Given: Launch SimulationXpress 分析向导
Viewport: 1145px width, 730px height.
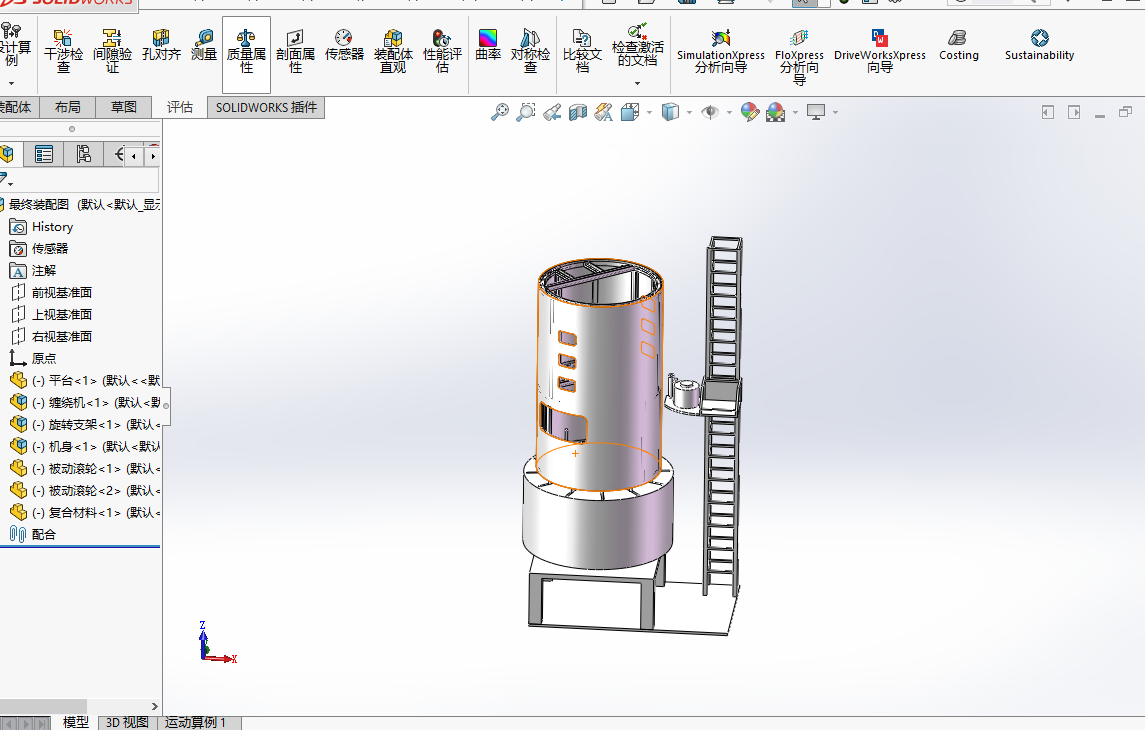Looking at the screenshot, I should [721, 52].
